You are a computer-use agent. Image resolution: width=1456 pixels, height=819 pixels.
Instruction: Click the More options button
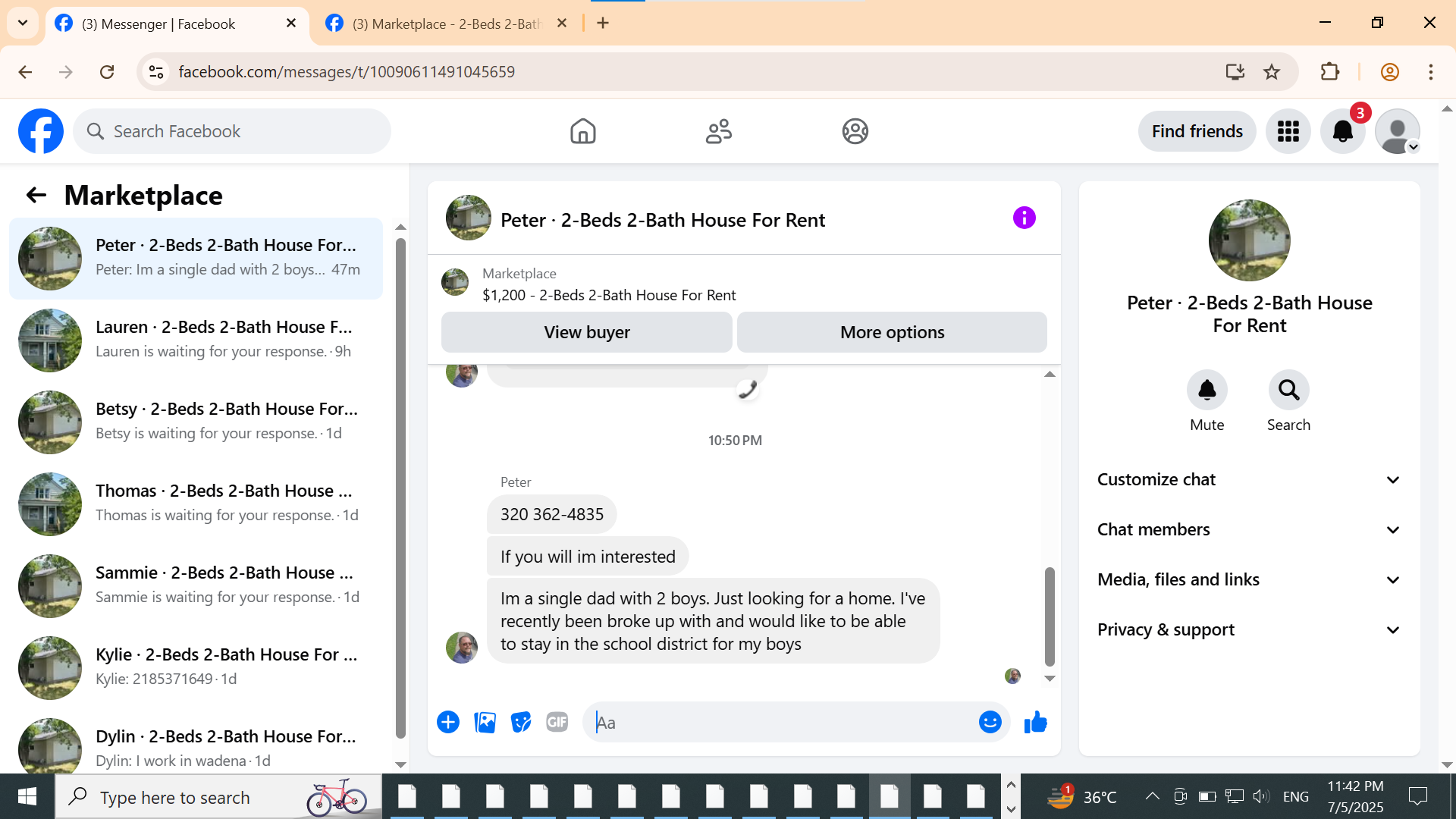[892, 332]
